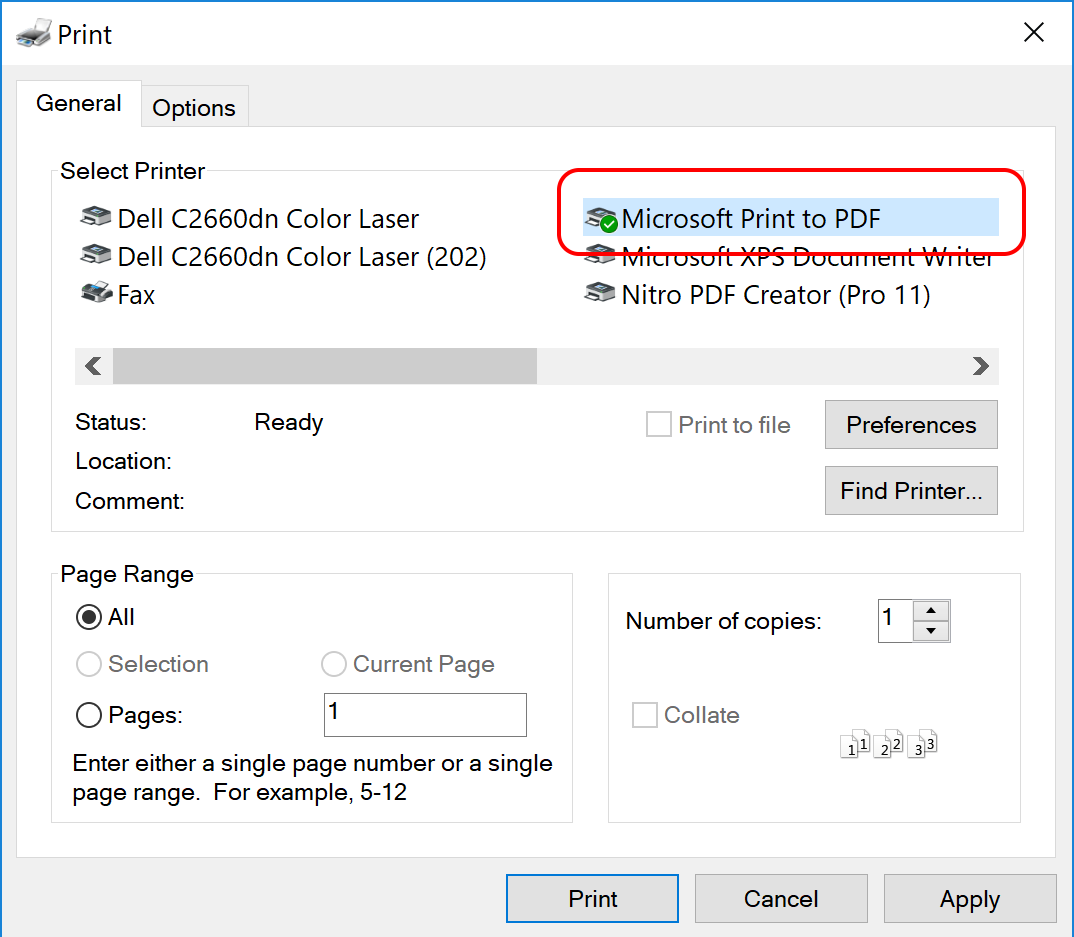Choose the Dell C2660dn Color Laser (202) printer icon
This screenshot has height=937, width=1074.
(96, 255)
